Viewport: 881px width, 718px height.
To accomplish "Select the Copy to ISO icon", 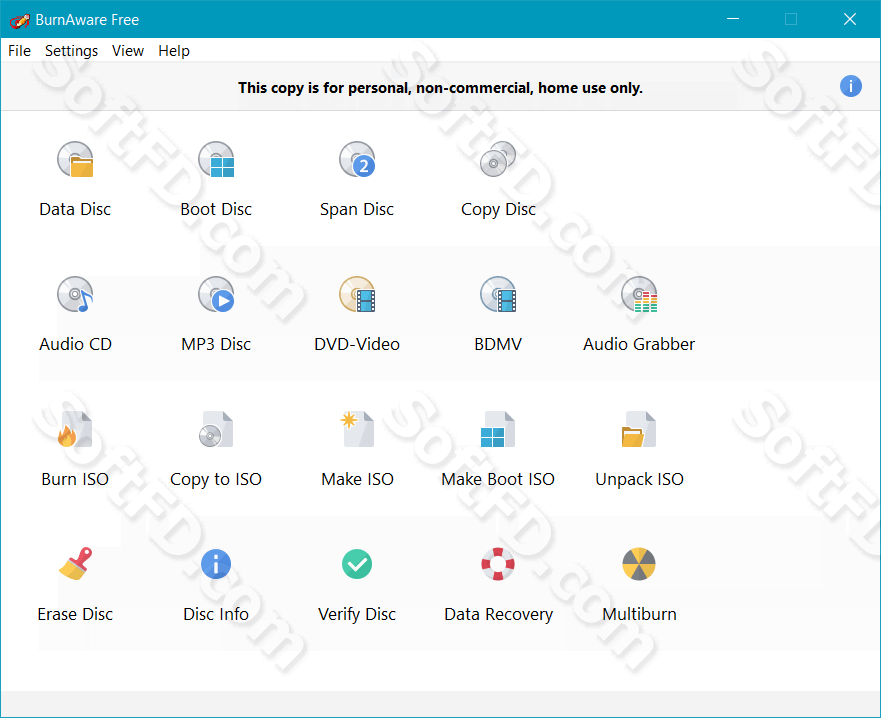I will (216, 429).
